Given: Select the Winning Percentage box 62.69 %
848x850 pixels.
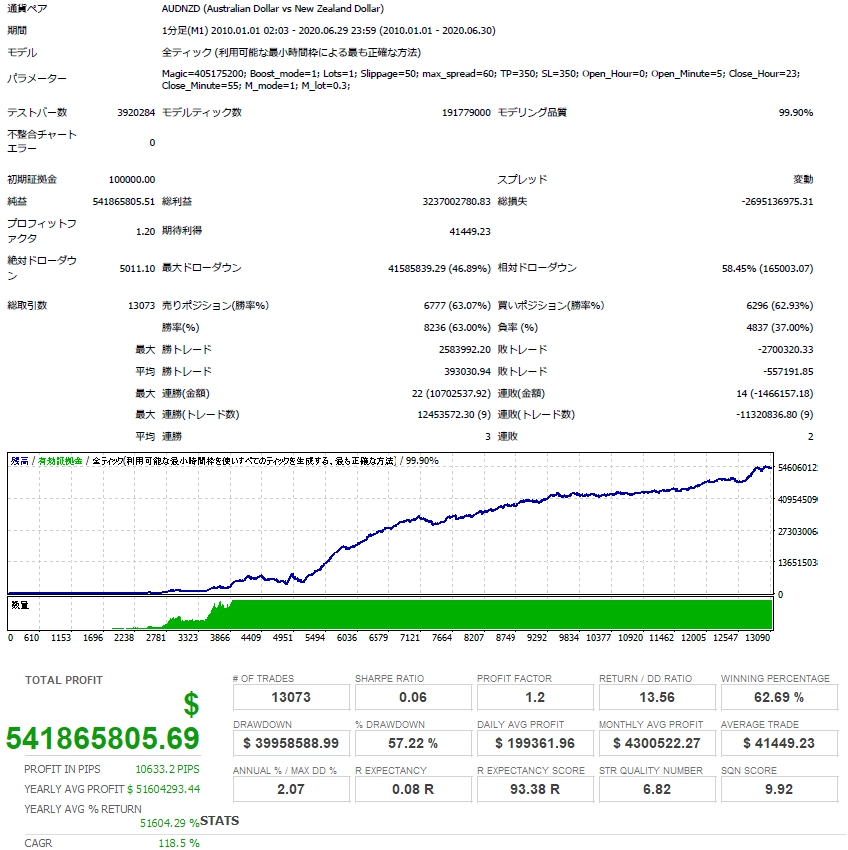Looking at the screenshot, I should (x=779, y=697).
